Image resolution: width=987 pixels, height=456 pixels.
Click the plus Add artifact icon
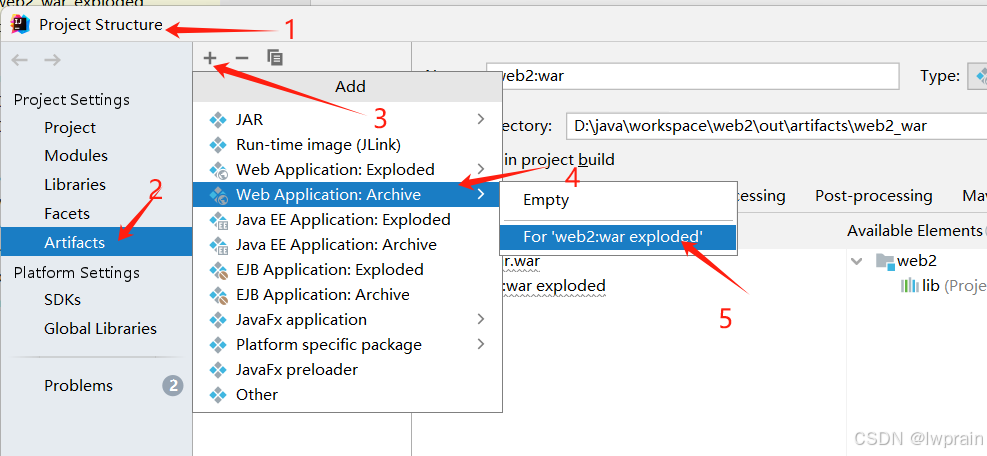tap(210, 58)
